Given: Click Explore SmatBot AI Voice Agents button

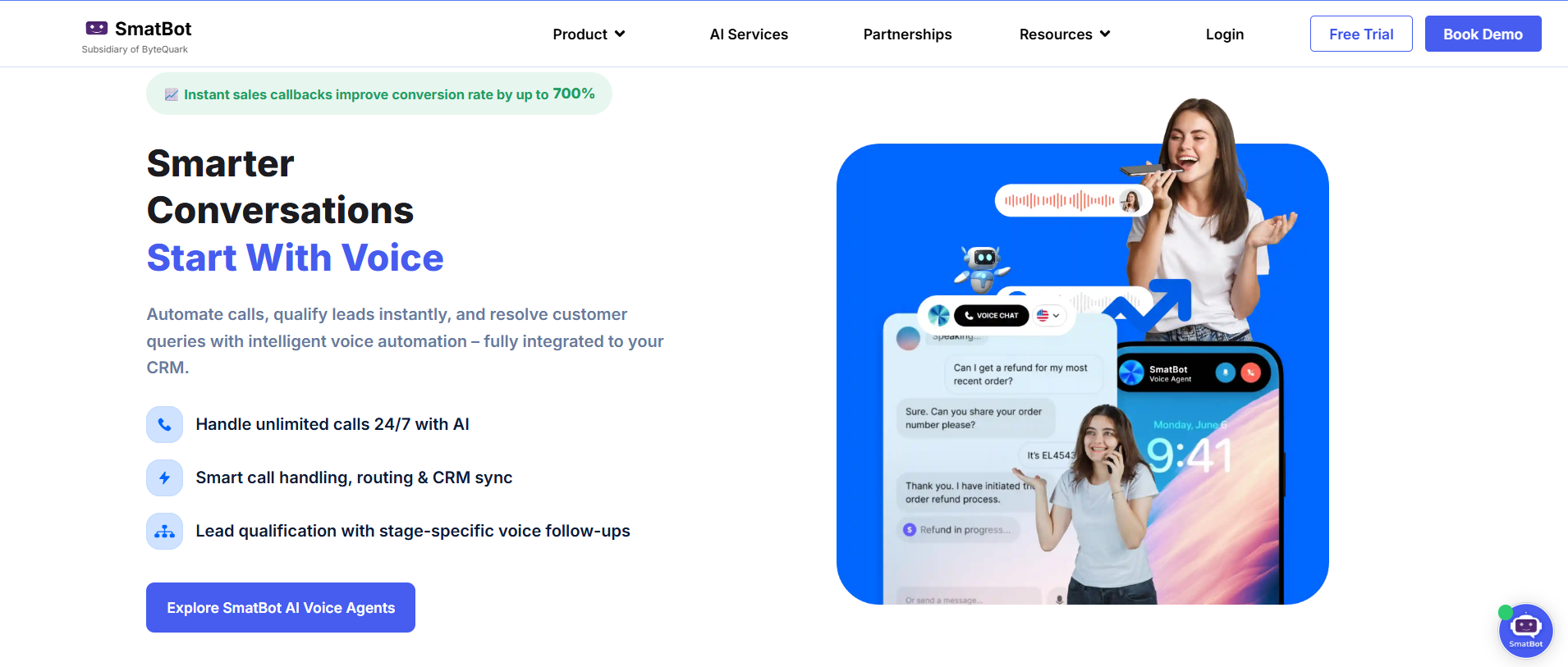Looking at the screenshot, I should pyautogui.click(x=281, y=608).
